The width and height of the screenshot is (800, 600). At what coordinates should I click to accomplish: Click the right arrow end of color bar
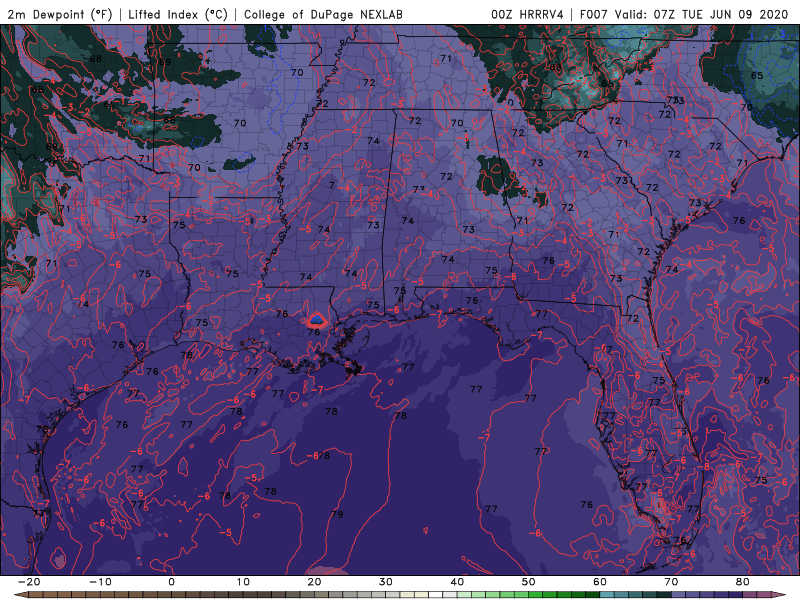[778, 595]
